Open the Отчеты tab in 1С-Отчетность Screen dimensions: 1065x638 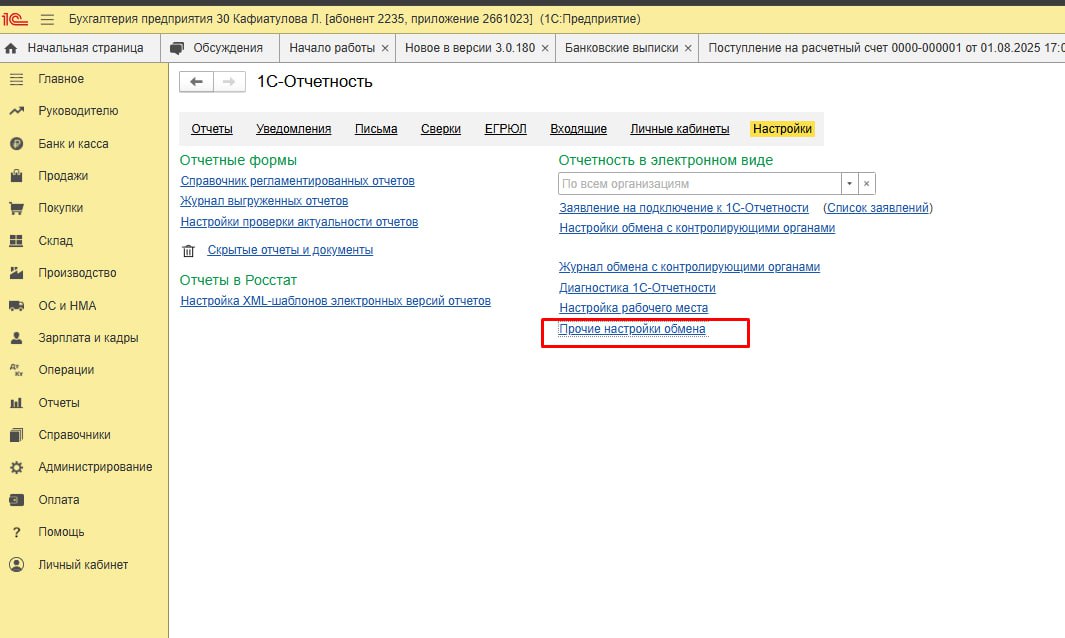point(212,129)
